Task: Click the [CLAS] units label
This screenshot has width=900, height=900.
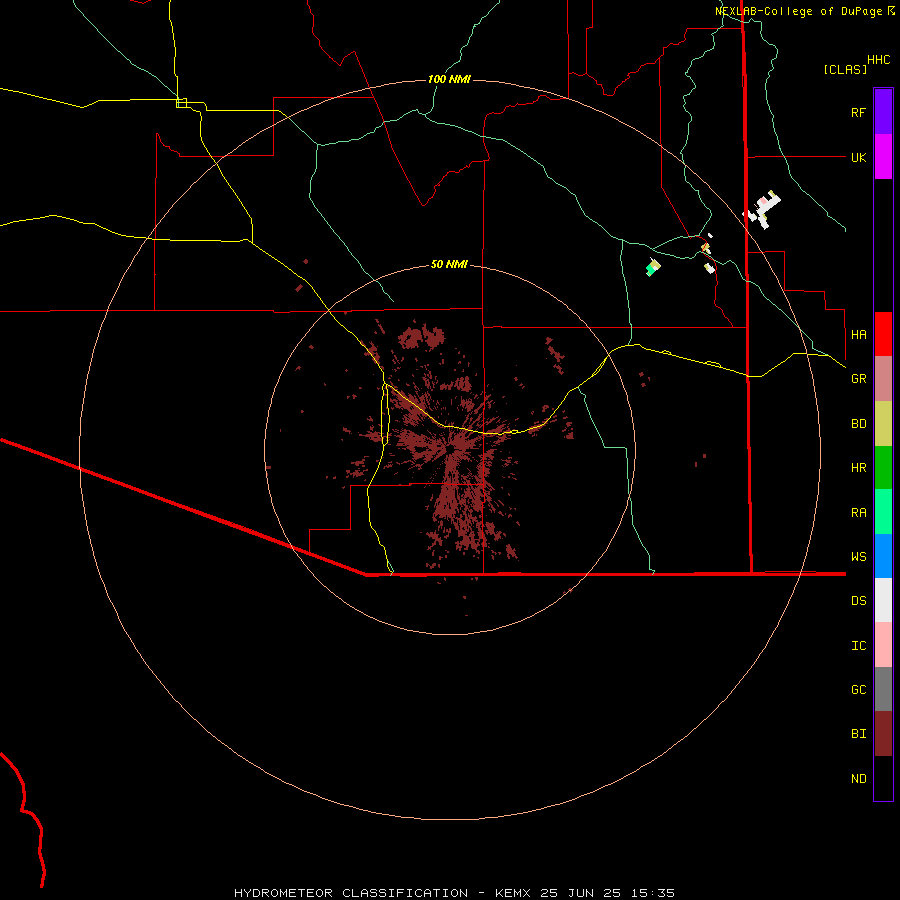Action: 845,69
